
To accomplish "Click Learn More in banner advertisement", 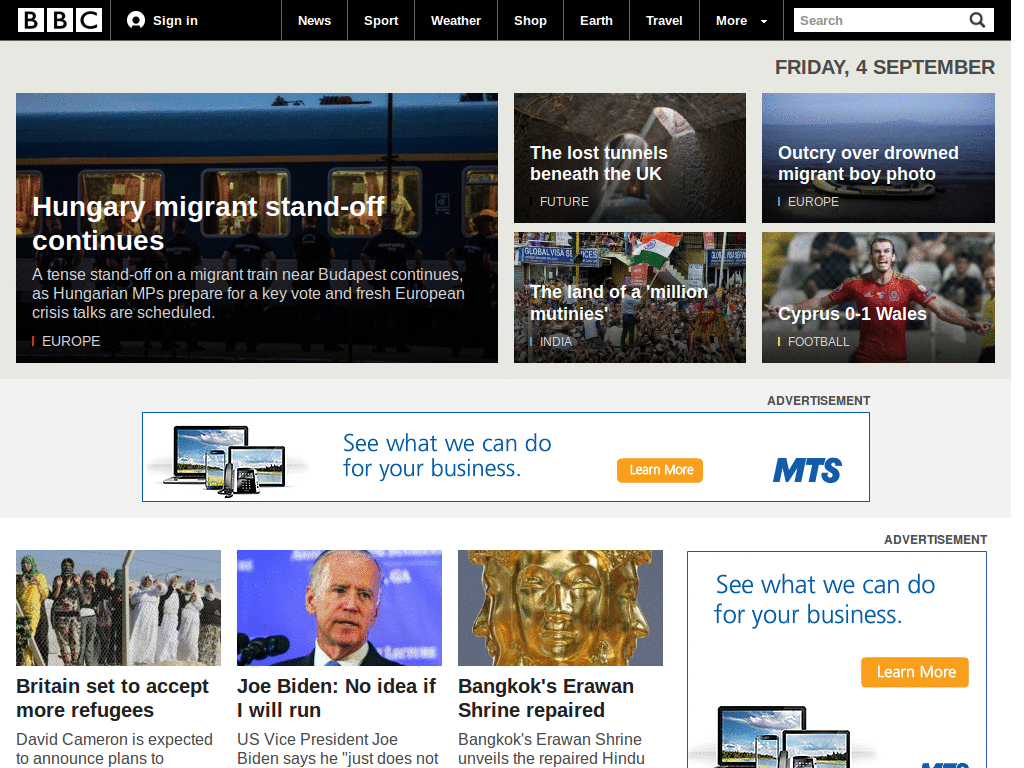I will click(660, 470).
